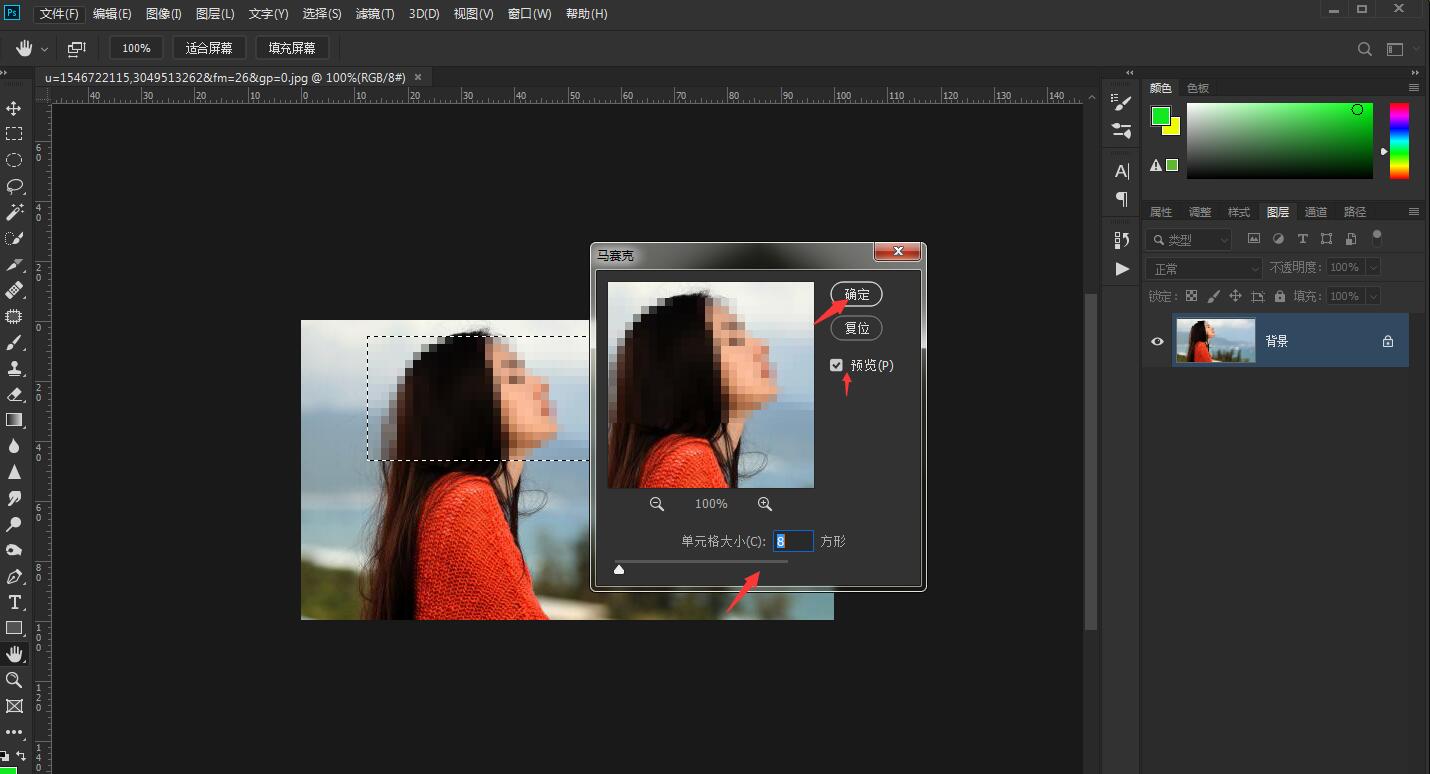This screenshot has height=774, width=1430.
Task: Switch to the 通道 channels tab
Action: click(1316, 212)
